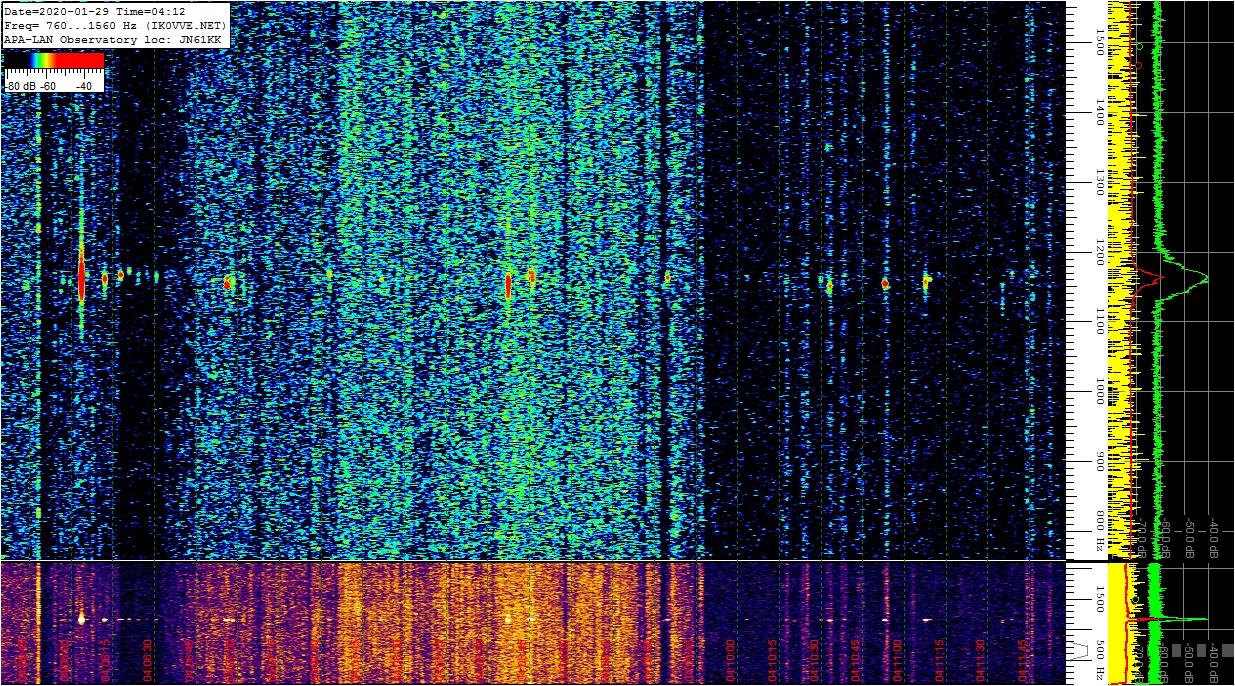Click the -50.0 dB label on the main spectrum graph
Viewport: 1235px width, 686px height.
point(1189,538)
